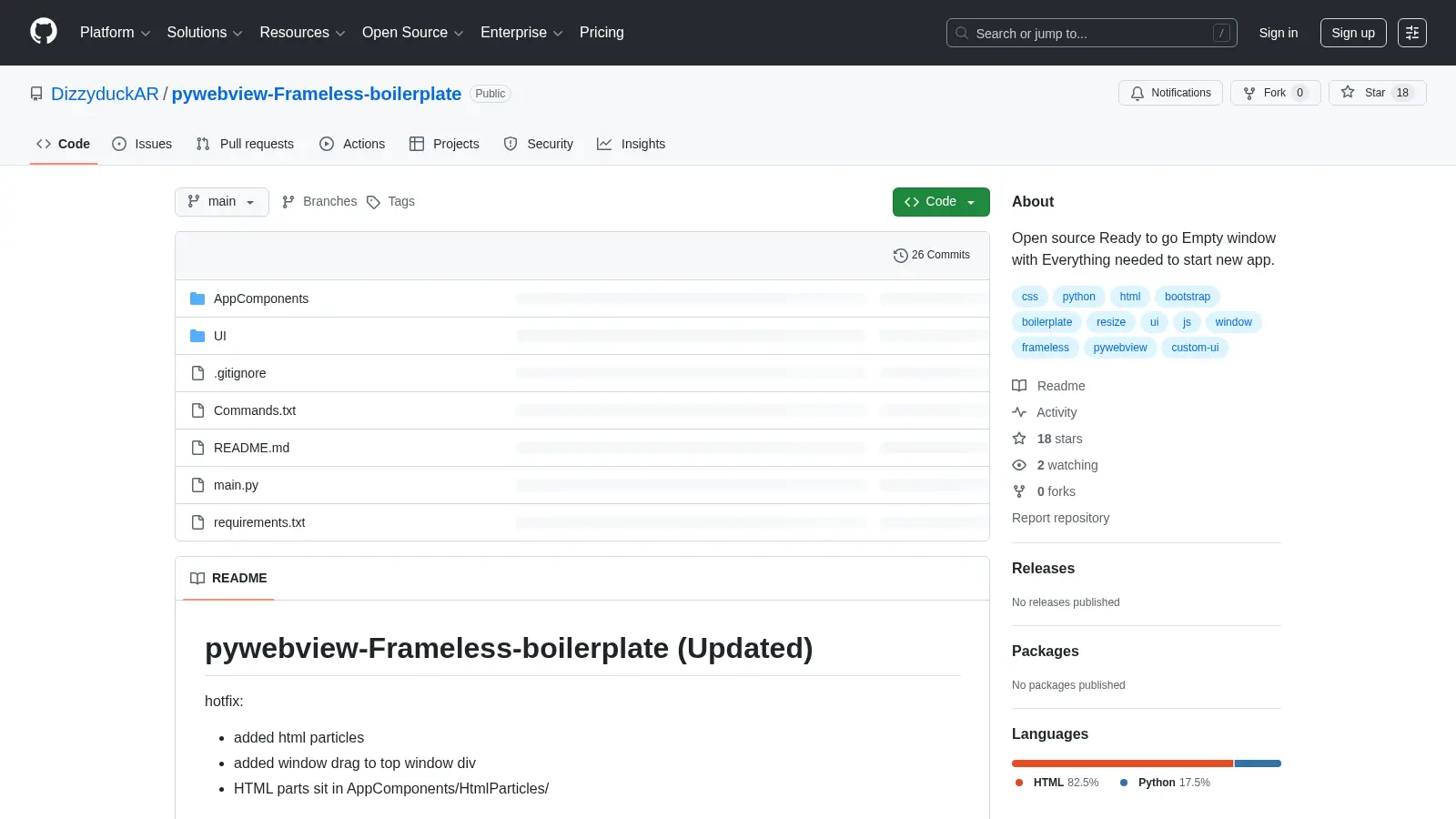The width and height of the screenshot is (1456, 819).
Task: Click the main.py file icon
Action: click(x=197, y=485)
